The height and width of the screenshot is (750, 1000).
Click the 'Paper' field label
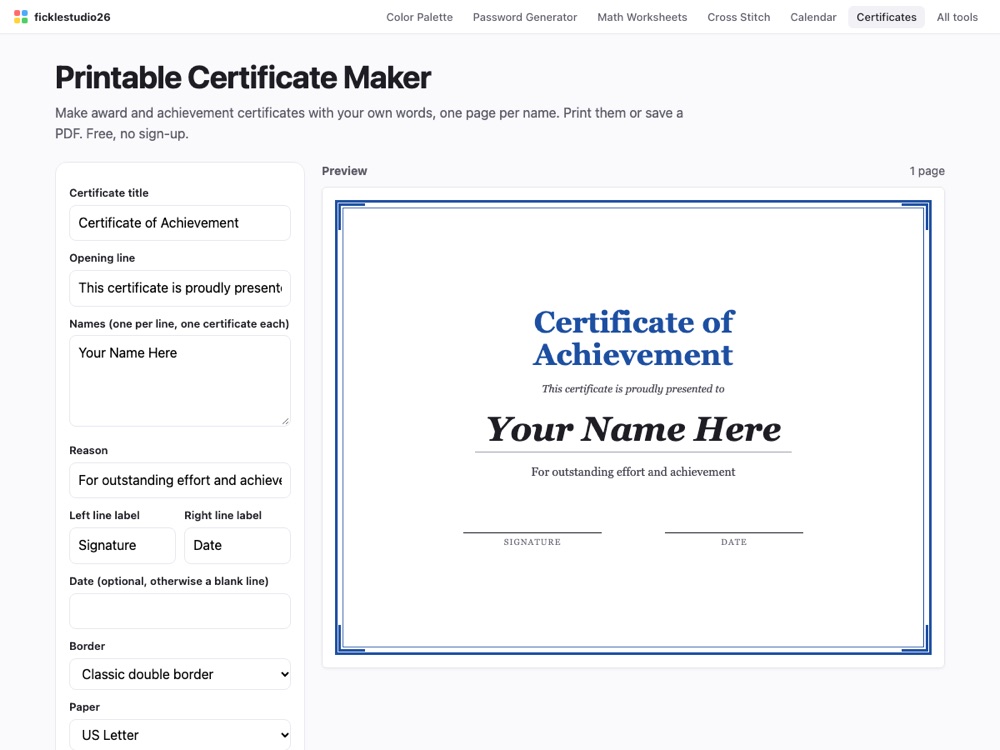(x=85, y=707)
